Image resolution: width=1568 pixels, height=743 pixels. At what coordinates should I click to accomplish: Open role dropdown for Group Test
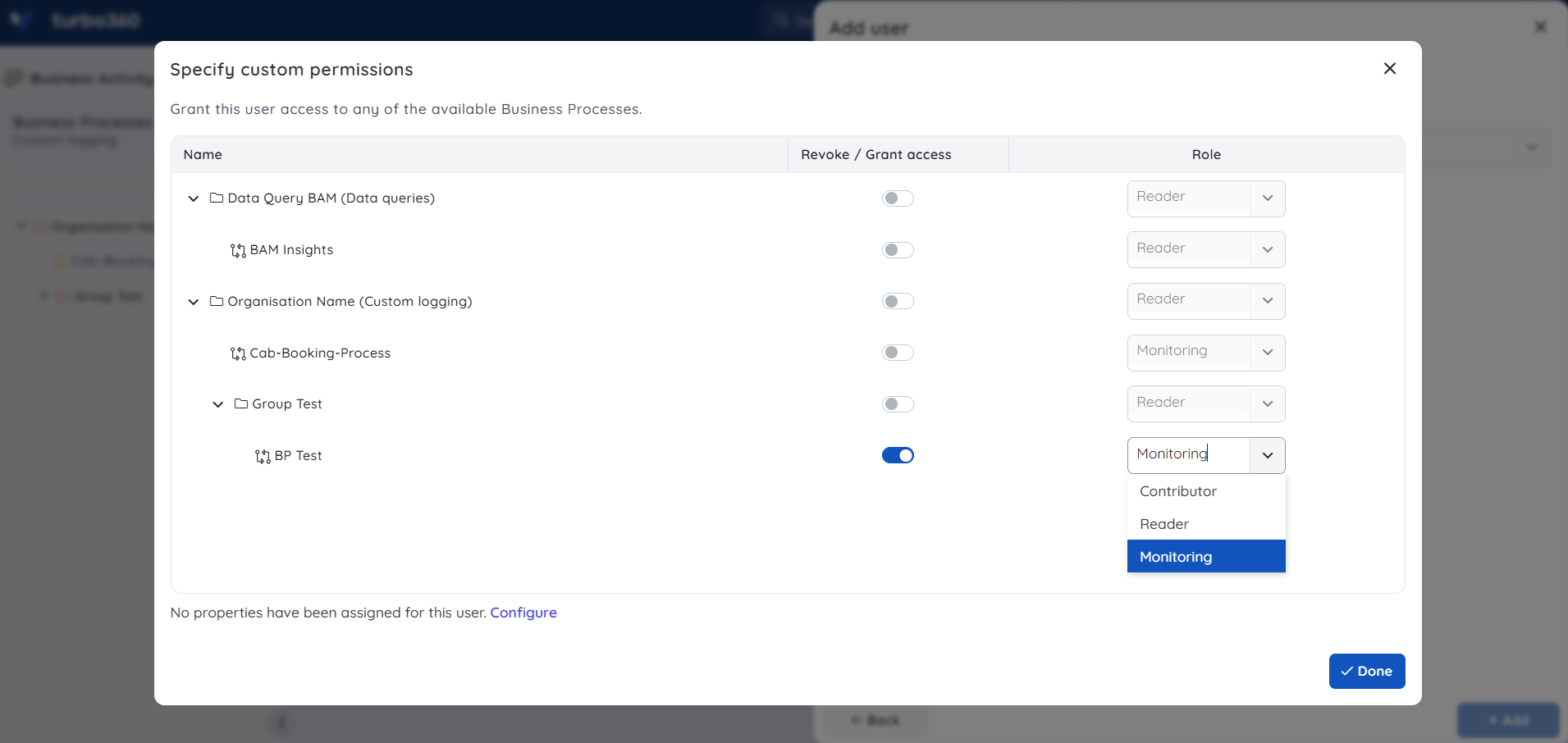coord(1268,404)
